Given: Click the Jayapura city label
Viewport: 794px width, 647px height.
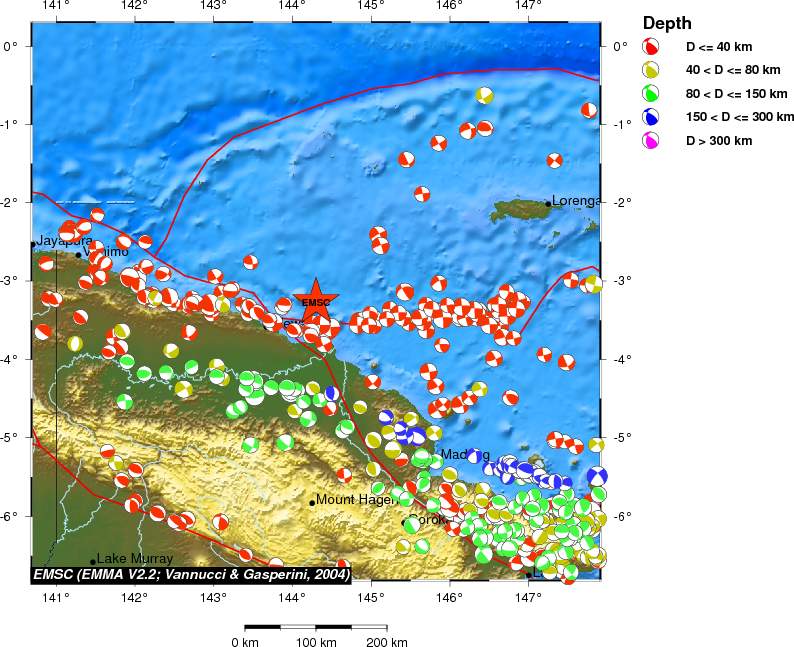Looking at the screenshot, I should [x=65, y=241].
